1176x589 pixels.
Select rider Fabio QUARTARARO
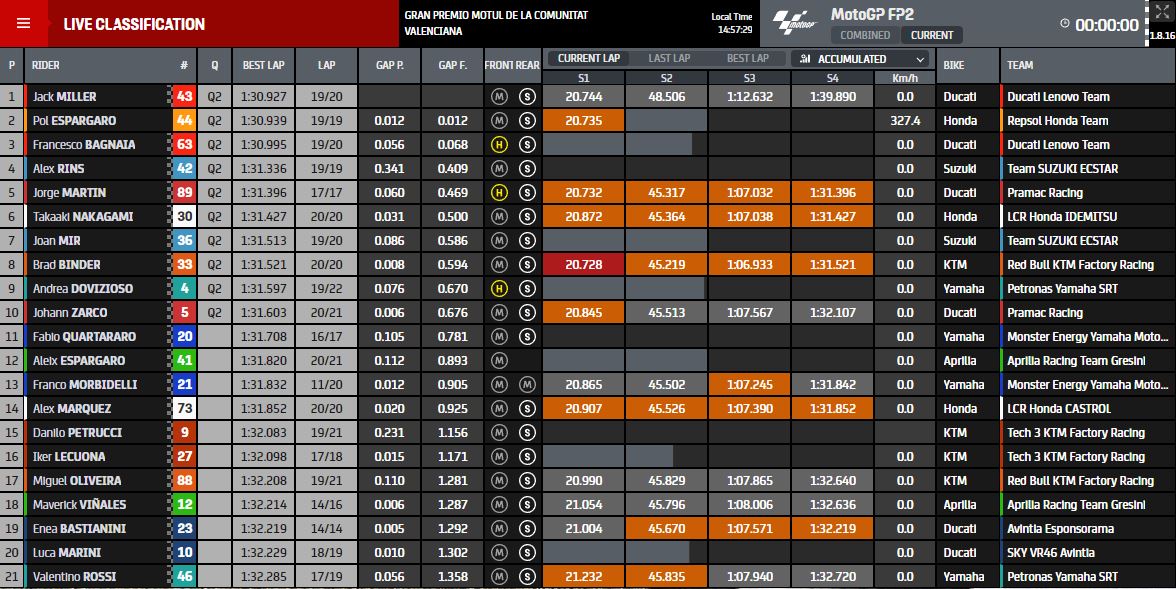[x=84, y=337]
